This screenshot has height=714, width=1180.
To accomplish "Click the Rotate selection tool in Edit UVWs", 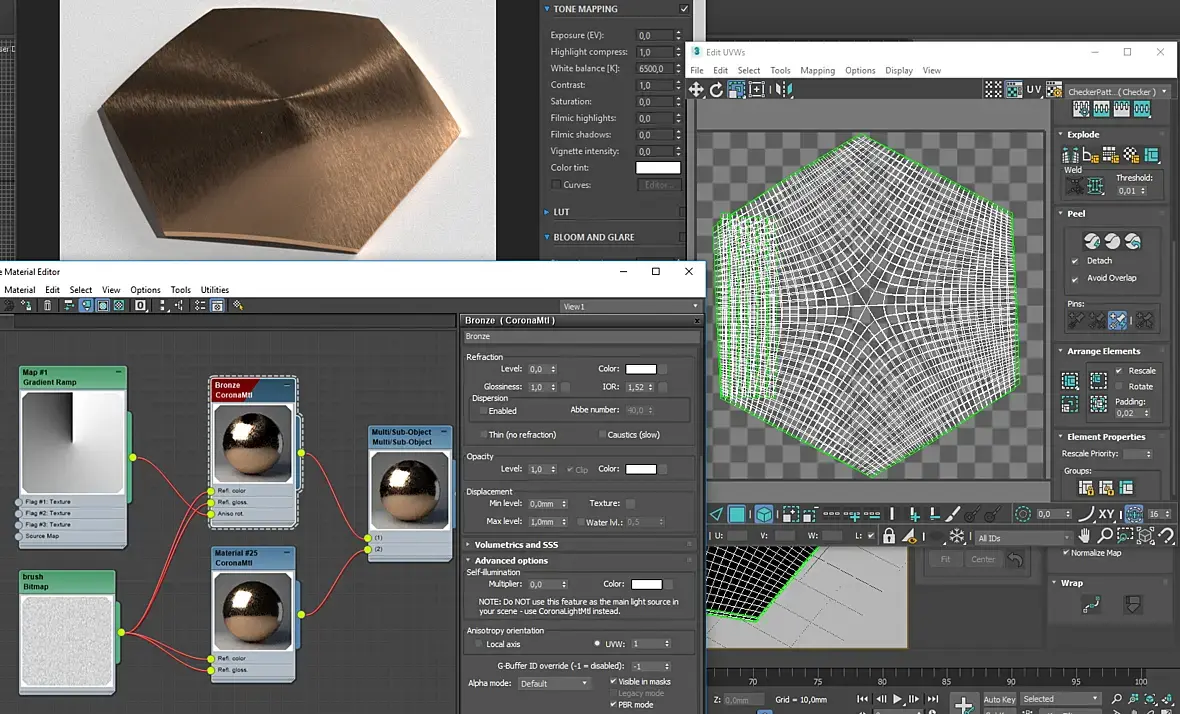I will click(x=717, y=90).
